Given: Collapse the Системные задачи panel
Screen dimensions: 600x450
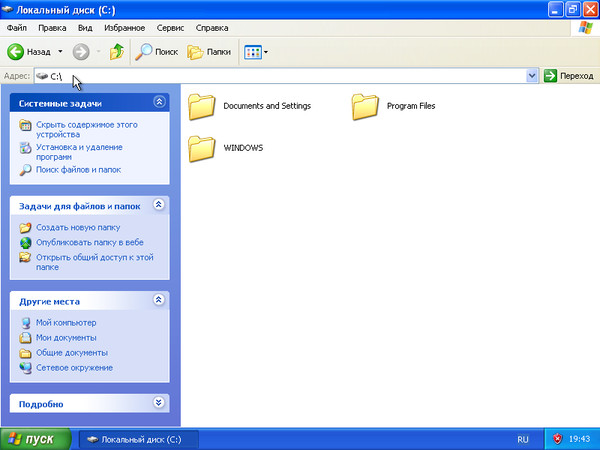Looking at the screenshot, I should pyautogui.click(x=159, y=101).
